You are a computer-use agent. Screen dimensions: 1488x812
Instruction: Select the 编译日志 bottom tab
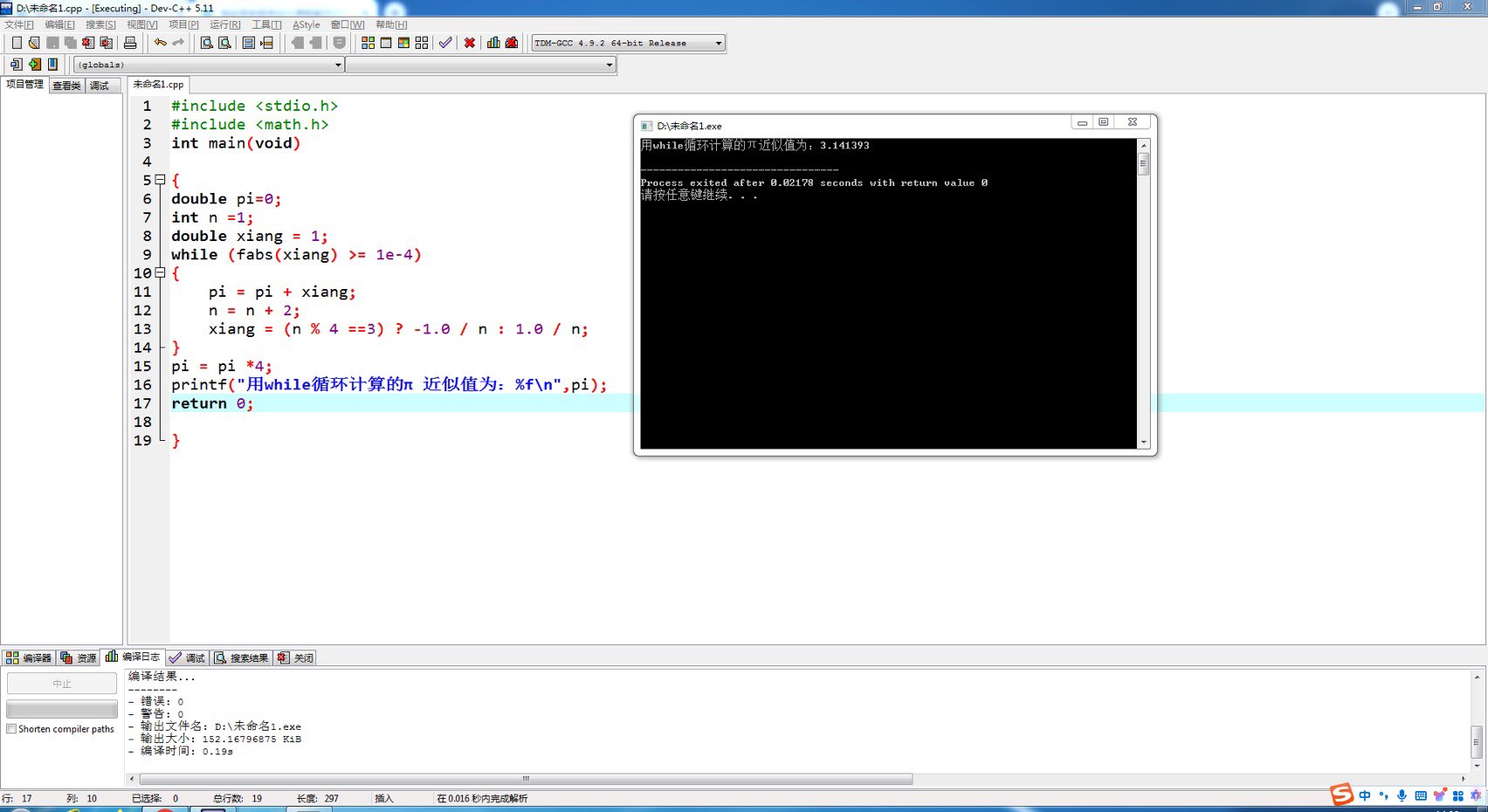point(133,657)
